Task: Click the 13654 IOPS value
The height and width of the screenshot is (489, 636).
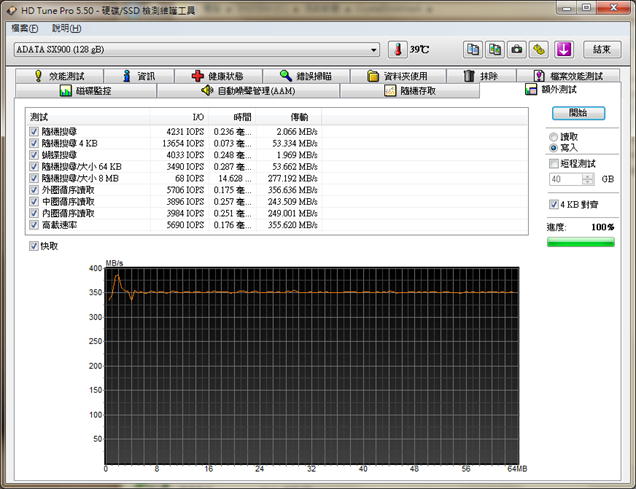Action: pos(183,144)
